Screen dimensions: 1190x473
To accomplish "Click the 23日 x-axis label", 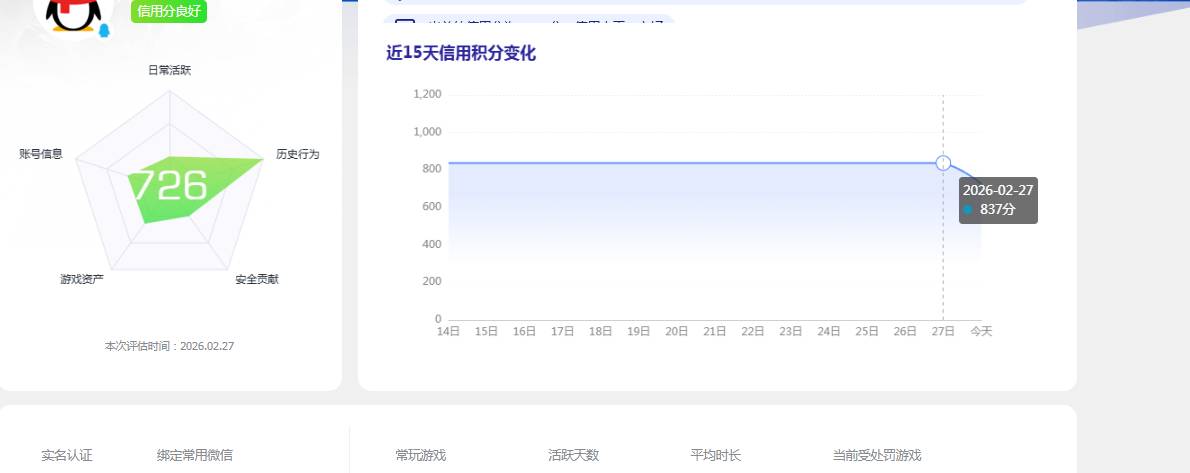I will coord(791,331).
